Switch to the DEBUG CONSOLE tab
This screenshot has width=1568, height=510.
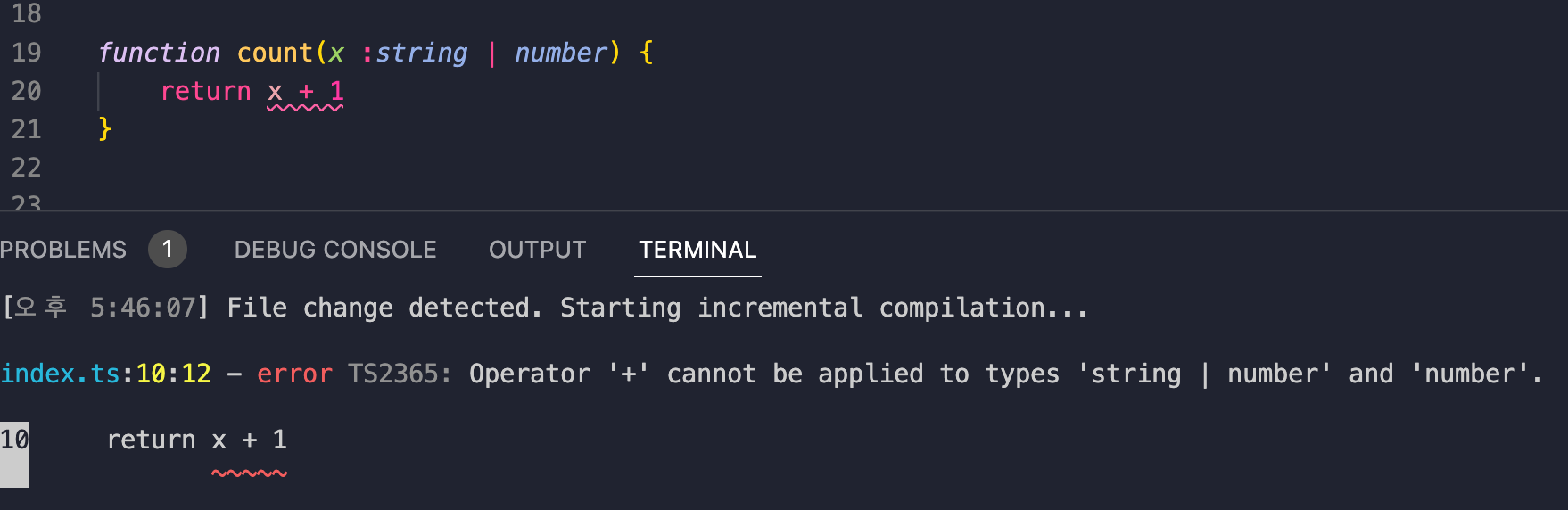click(335, 250)
